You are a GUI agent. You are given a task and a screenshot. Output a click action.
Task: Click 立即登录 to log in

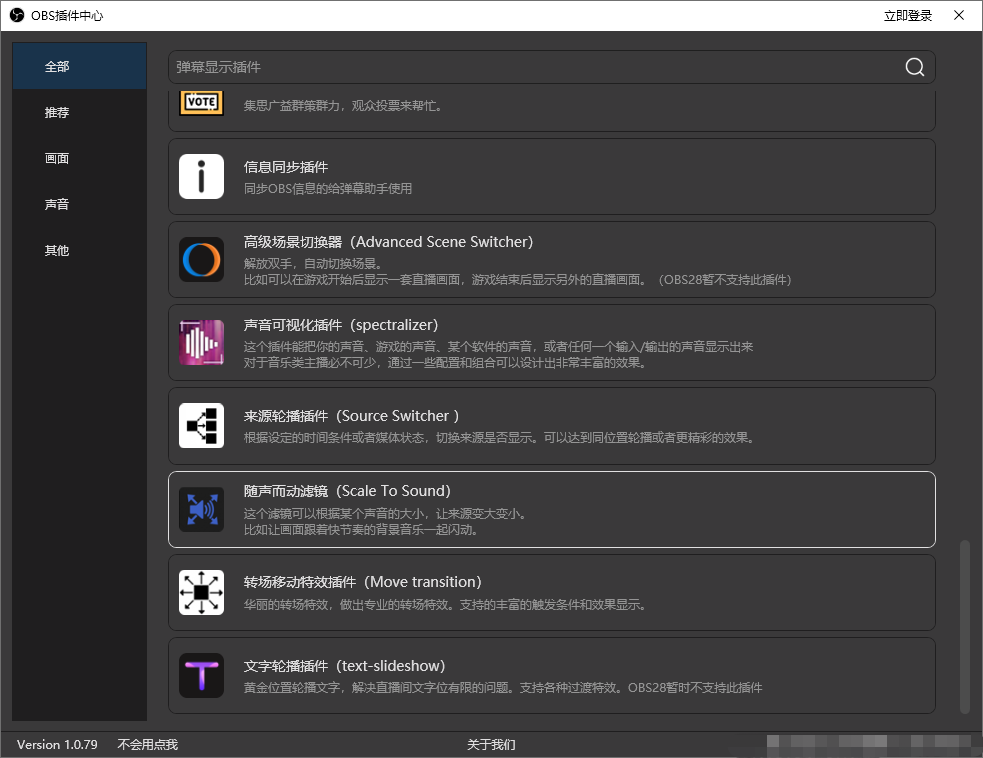[908, 16]
